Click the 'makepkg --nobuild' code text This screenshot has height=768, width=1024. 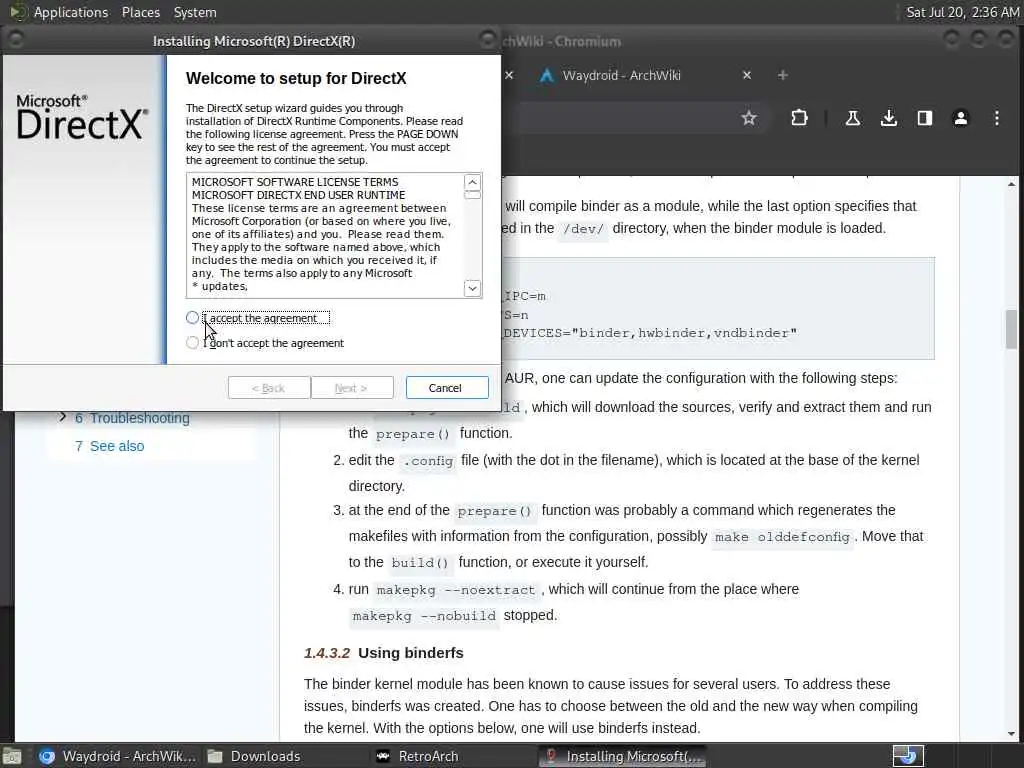[x=424, y=616]
